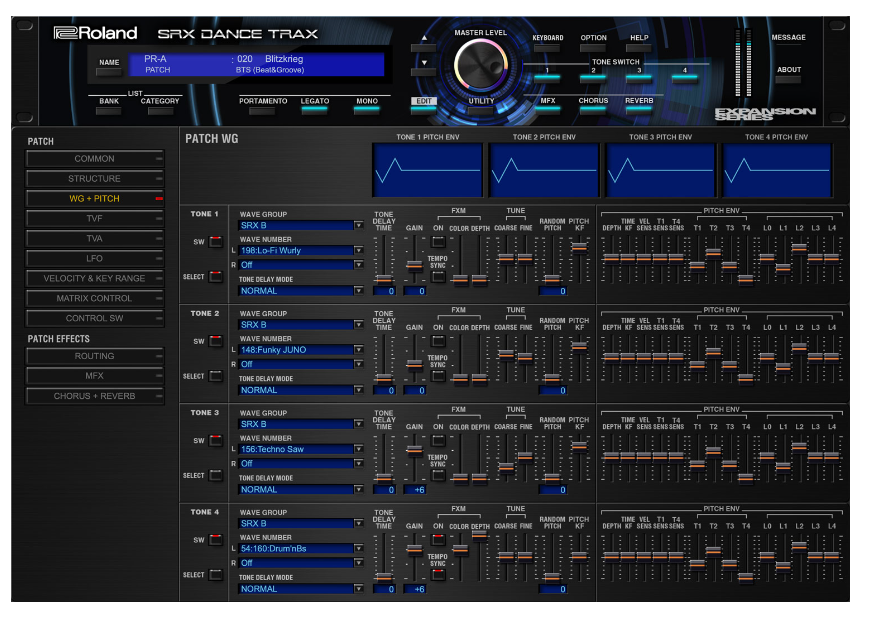
Task: Open the Tone 1 left wave number dropdown
Action: (301, 250)
